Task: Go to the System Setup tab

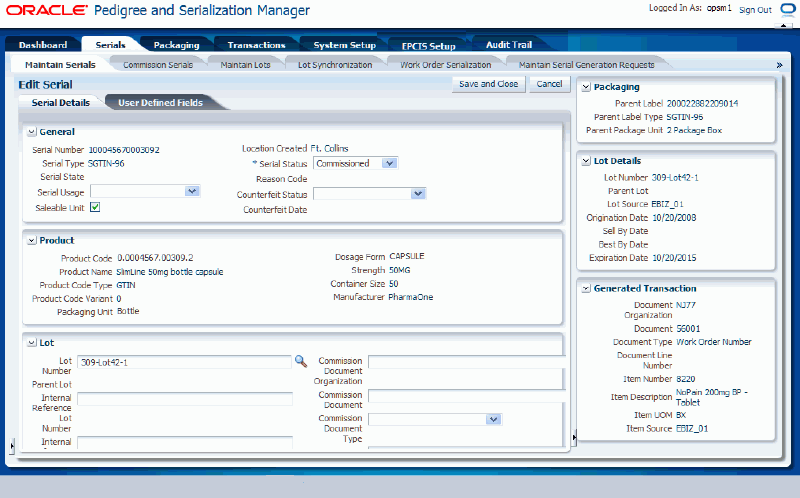Action: point(344,45)
